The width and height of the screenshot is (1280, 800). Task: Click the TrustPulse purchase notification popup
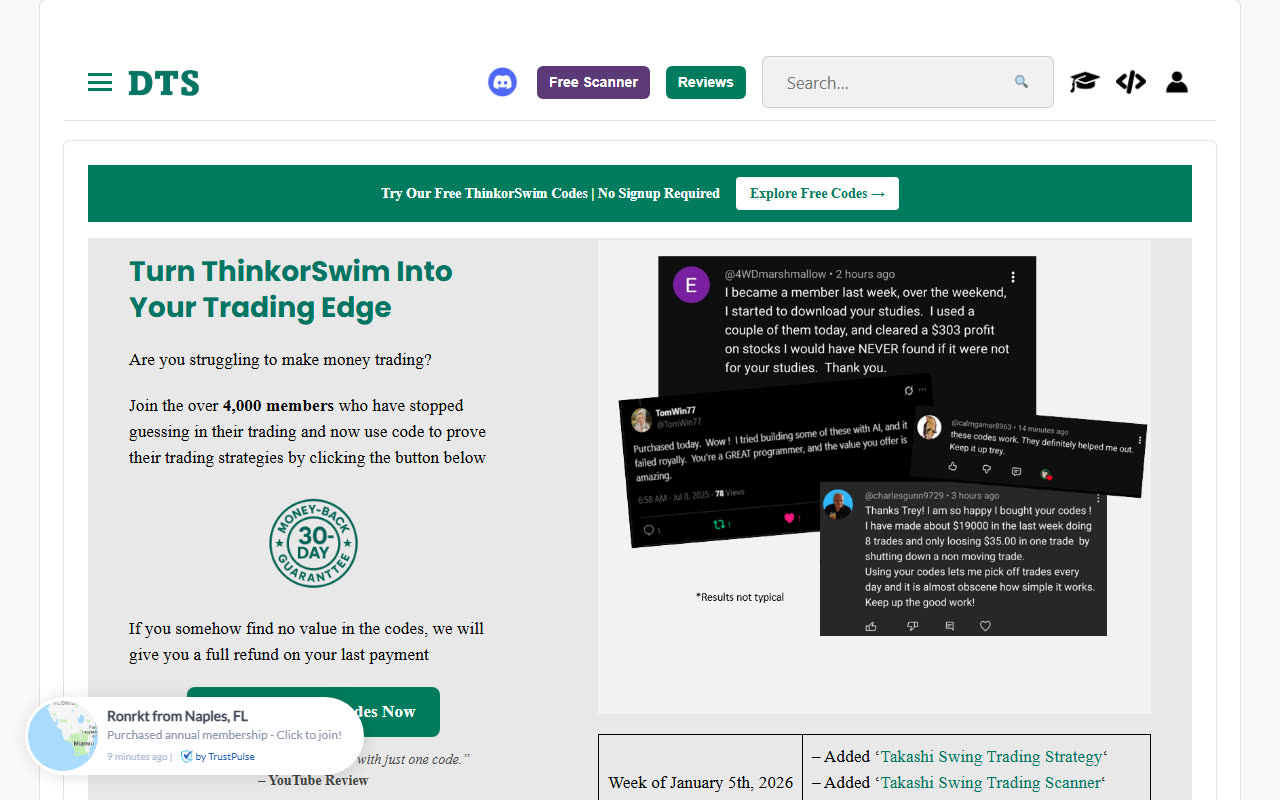(194, 736)
